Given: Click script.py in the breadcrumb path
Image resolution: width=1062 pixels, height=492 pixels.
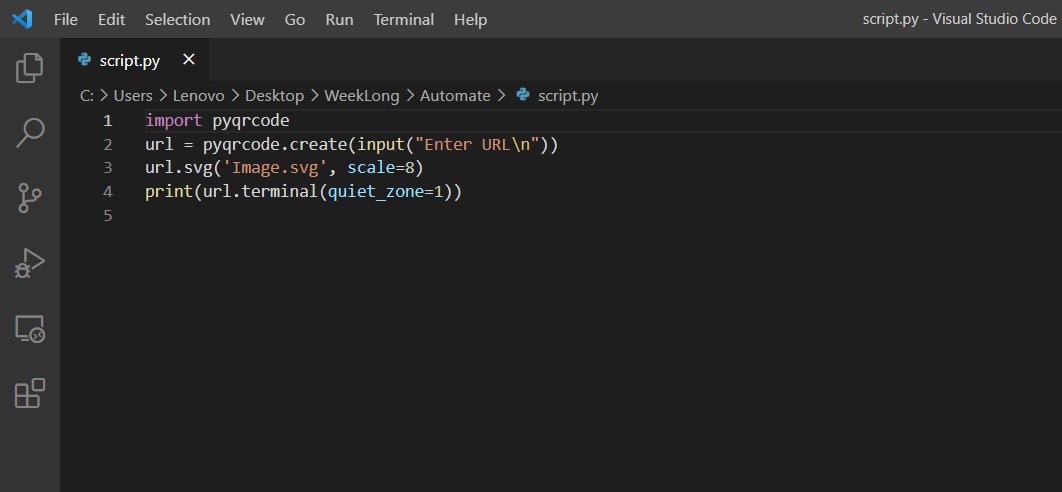Looking at the screenshot, I should 568,96.
